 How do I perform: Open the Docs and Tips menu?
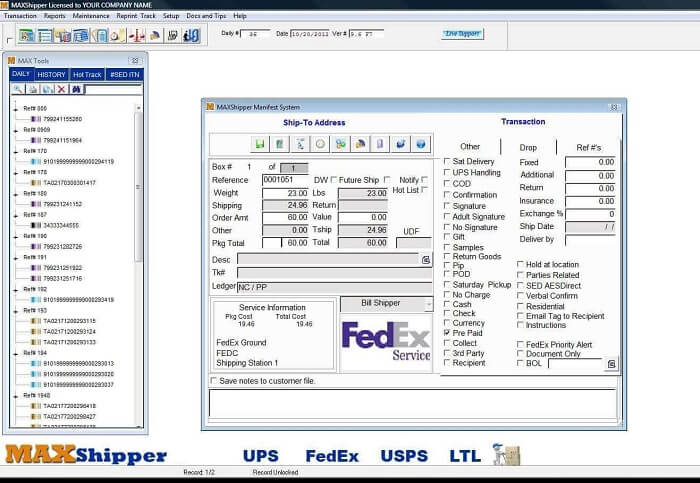click(206, 16)
